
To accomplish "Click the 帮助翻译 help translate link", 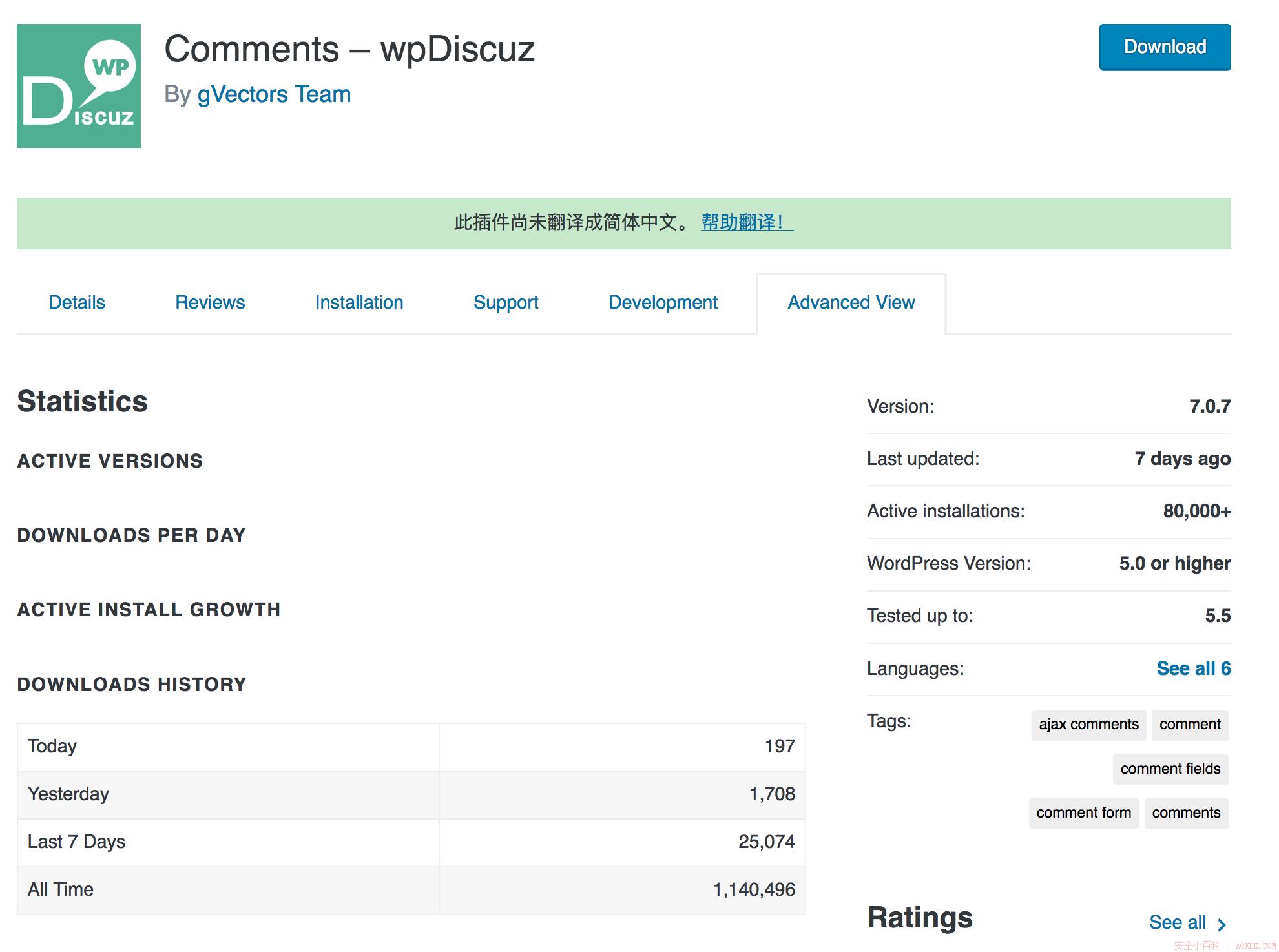I will 747,222.
